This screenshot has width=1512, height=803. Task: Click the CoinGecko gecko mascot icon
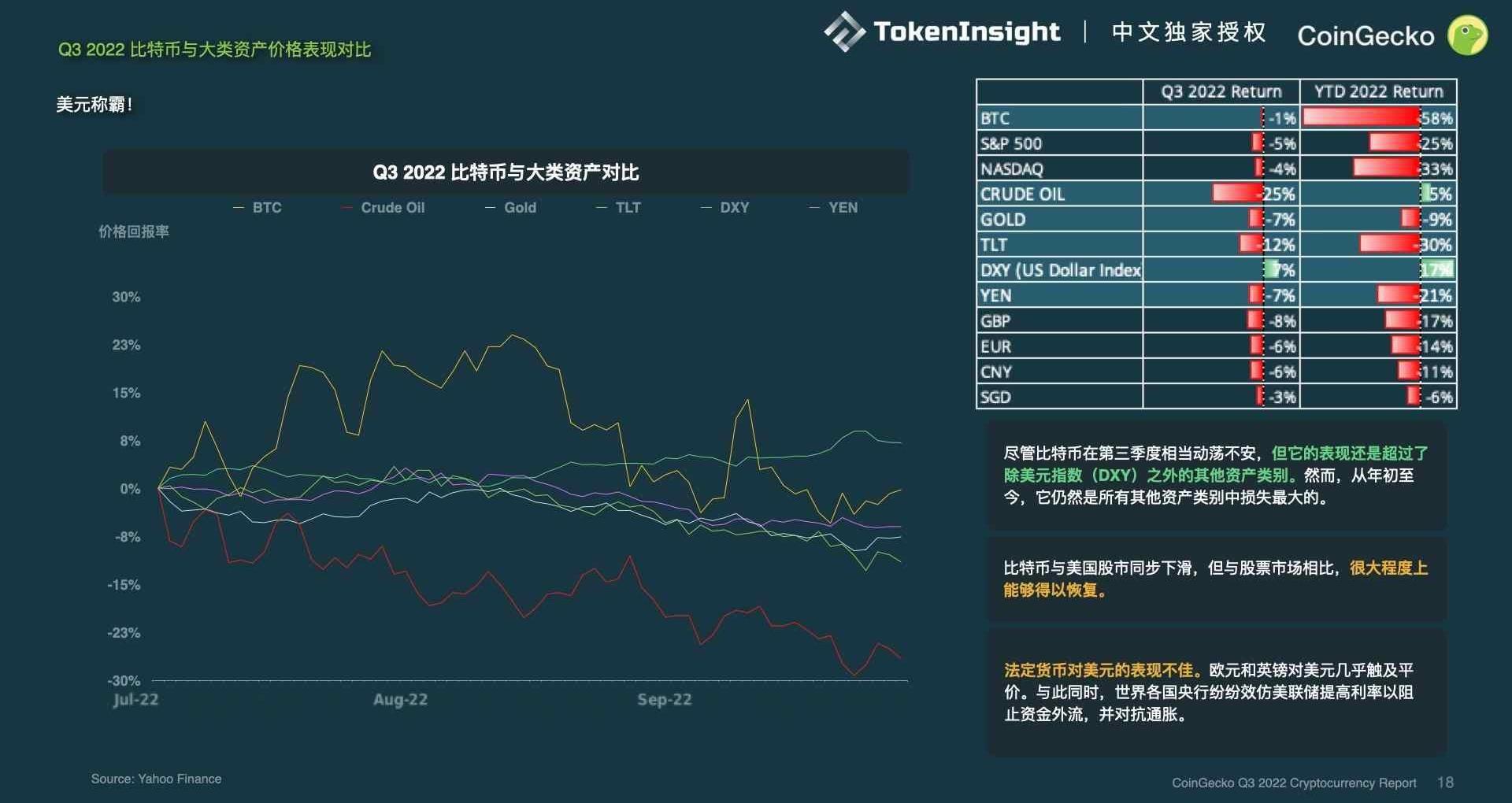[x=1467, y=35]
